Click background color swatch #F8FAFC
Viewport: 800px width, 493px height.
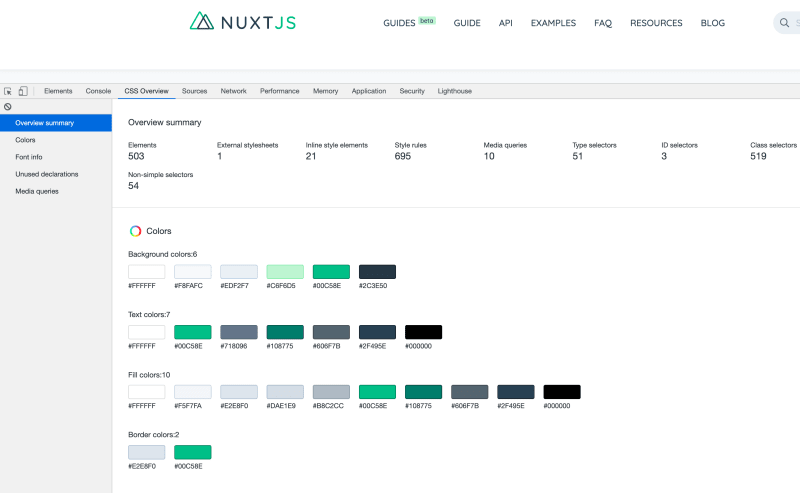(193, 272)
